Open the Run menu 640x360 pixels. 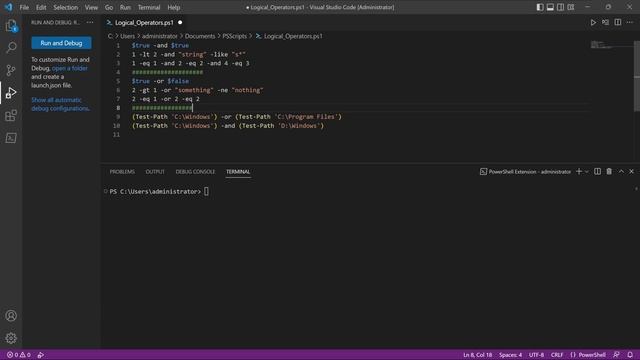pyautogui.click(x=125, y=7)
